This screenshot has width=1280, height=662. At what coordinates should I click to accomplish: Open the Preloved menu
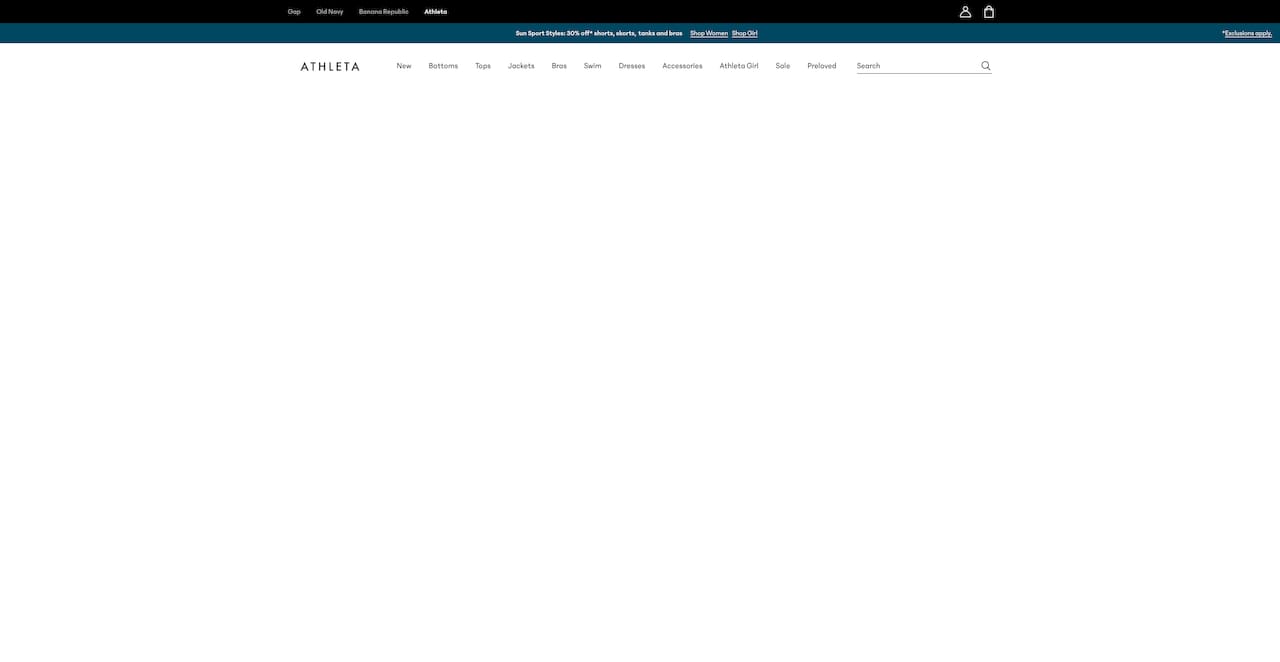click(x=822, y=66)
